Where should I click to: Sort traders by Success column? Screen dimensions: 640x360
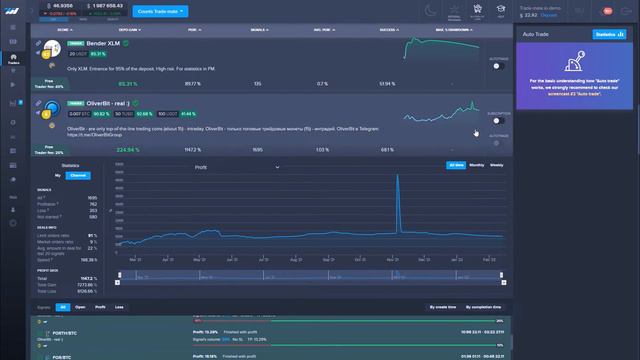pyautogui.click(x=389, y=30)
